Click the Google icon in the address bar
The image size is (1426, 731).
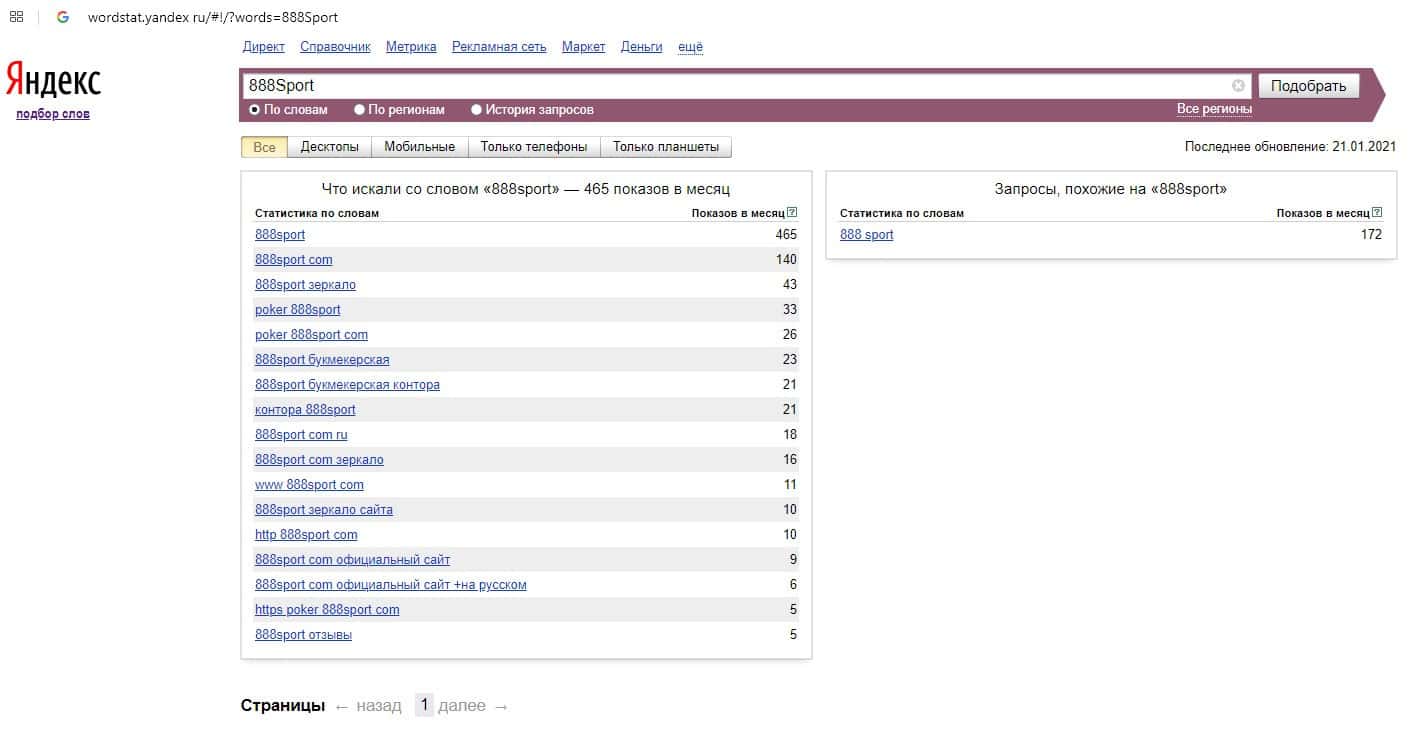point(63,17)
